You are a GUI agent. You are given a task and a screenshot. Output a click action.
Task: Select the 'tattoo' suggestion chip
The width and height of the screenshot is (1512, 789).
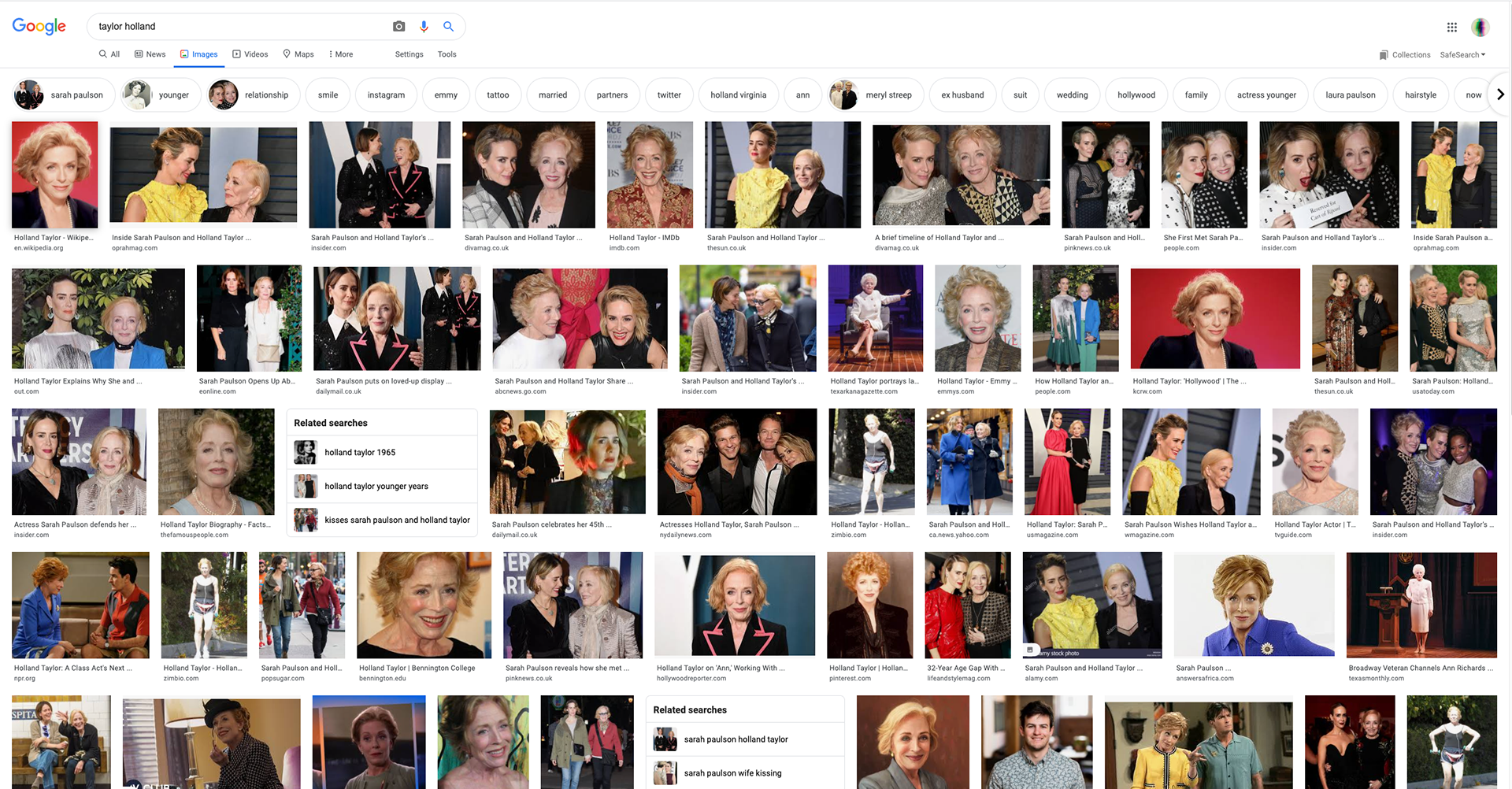click(x=498, y=95)
